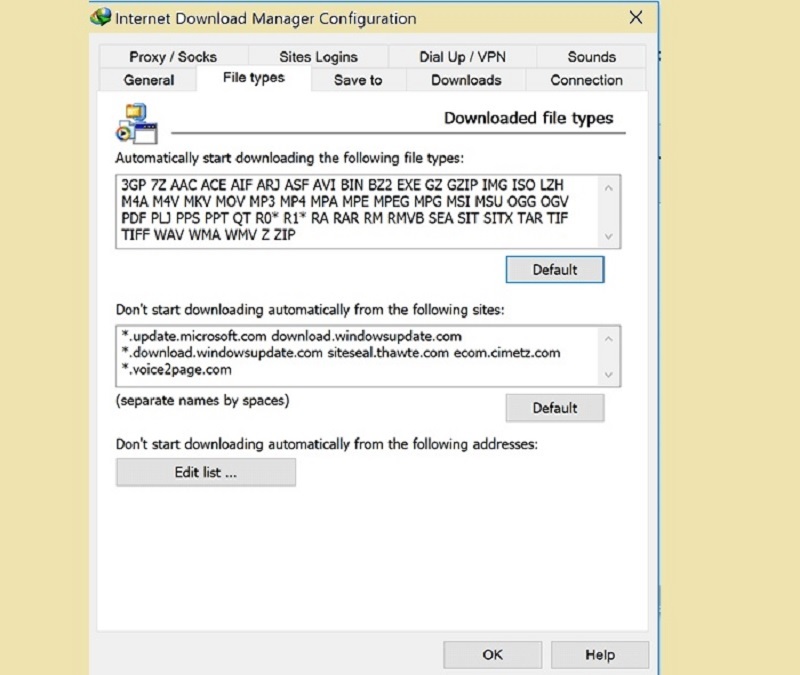Click the '(separate names by spaces)' hint
This screenshot has height=675, width=800.
click(203, 401)
